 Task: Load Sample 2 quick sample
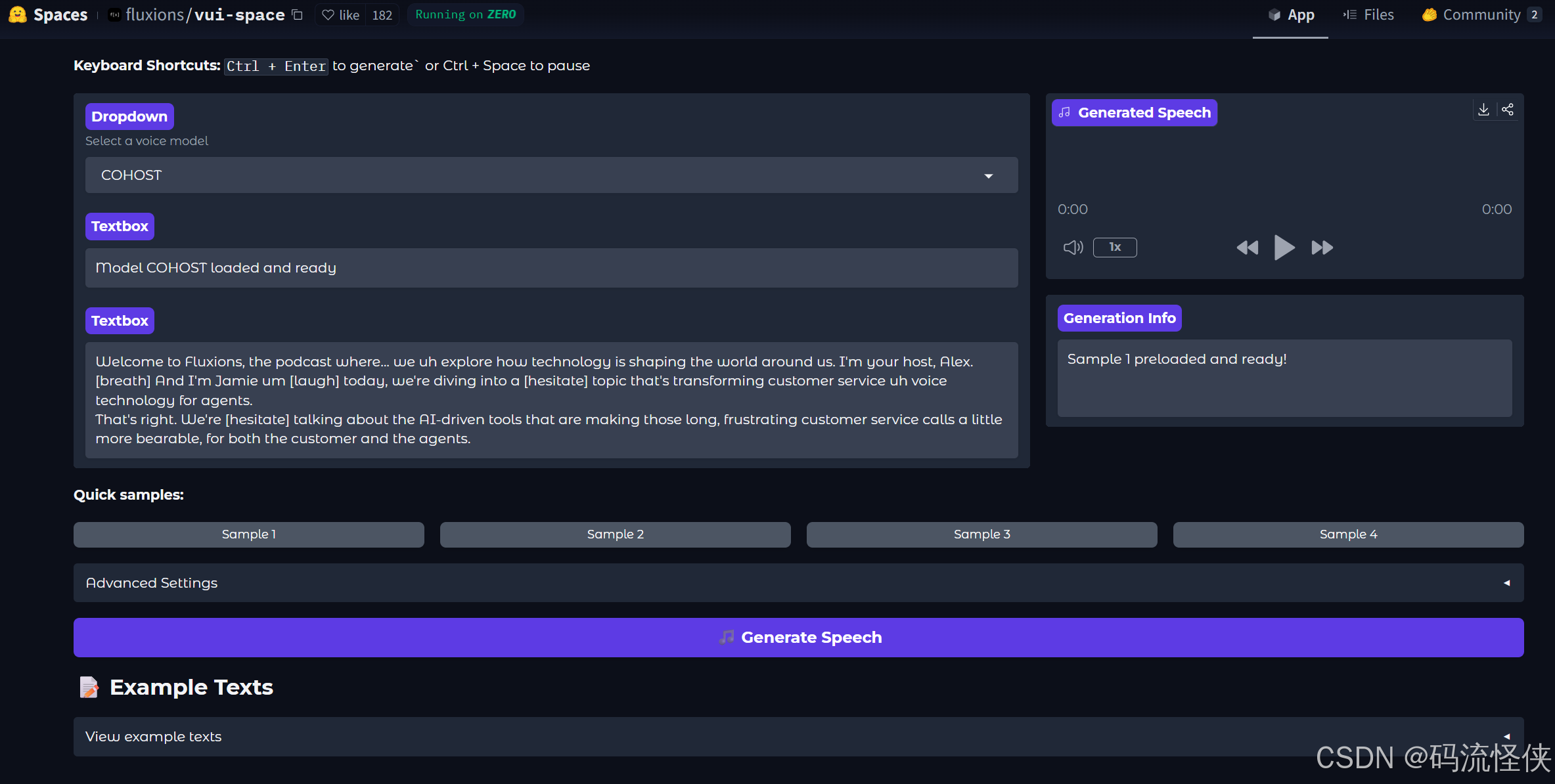pos(616,534)
